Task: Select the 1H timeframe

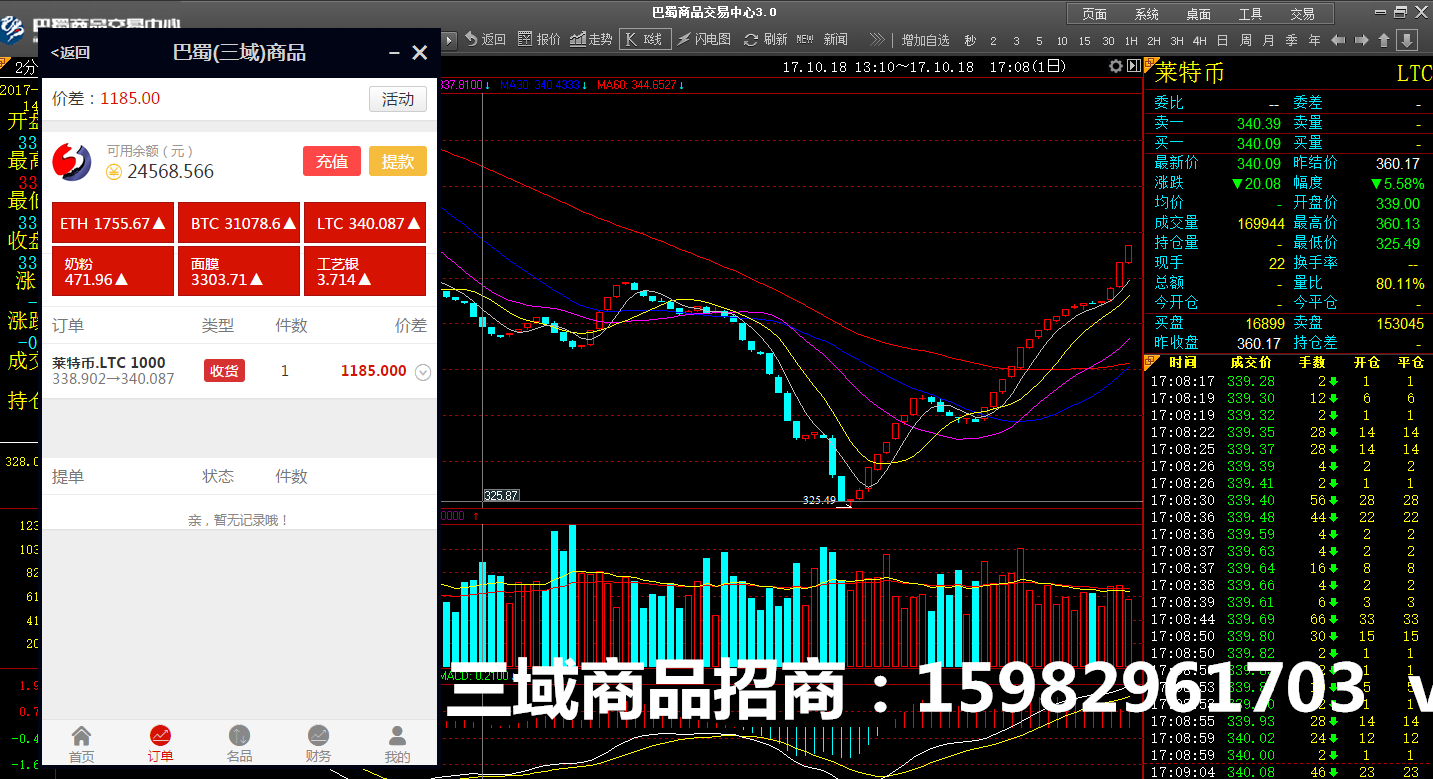Action: point(1131,41)
